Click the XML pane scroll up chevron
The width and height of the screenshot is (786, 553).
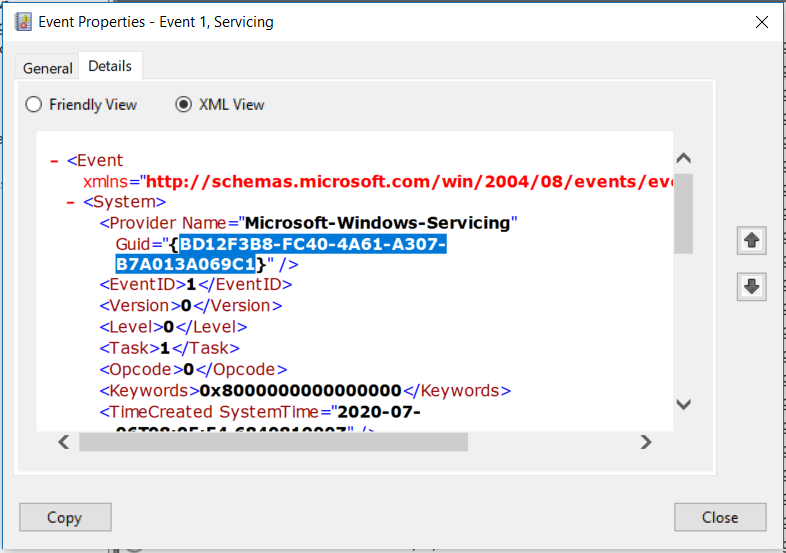pyautogui.click(x=684, y=158)
